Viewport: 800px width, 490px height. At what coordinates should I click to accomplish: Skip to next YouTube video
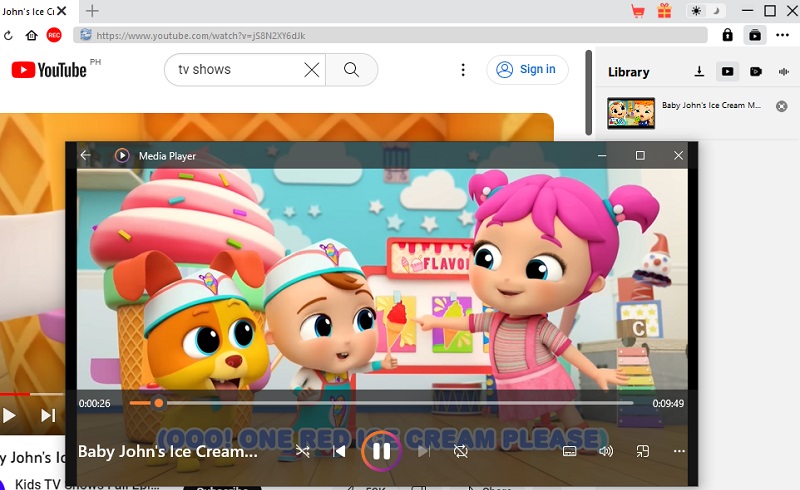tap(48, 415)
